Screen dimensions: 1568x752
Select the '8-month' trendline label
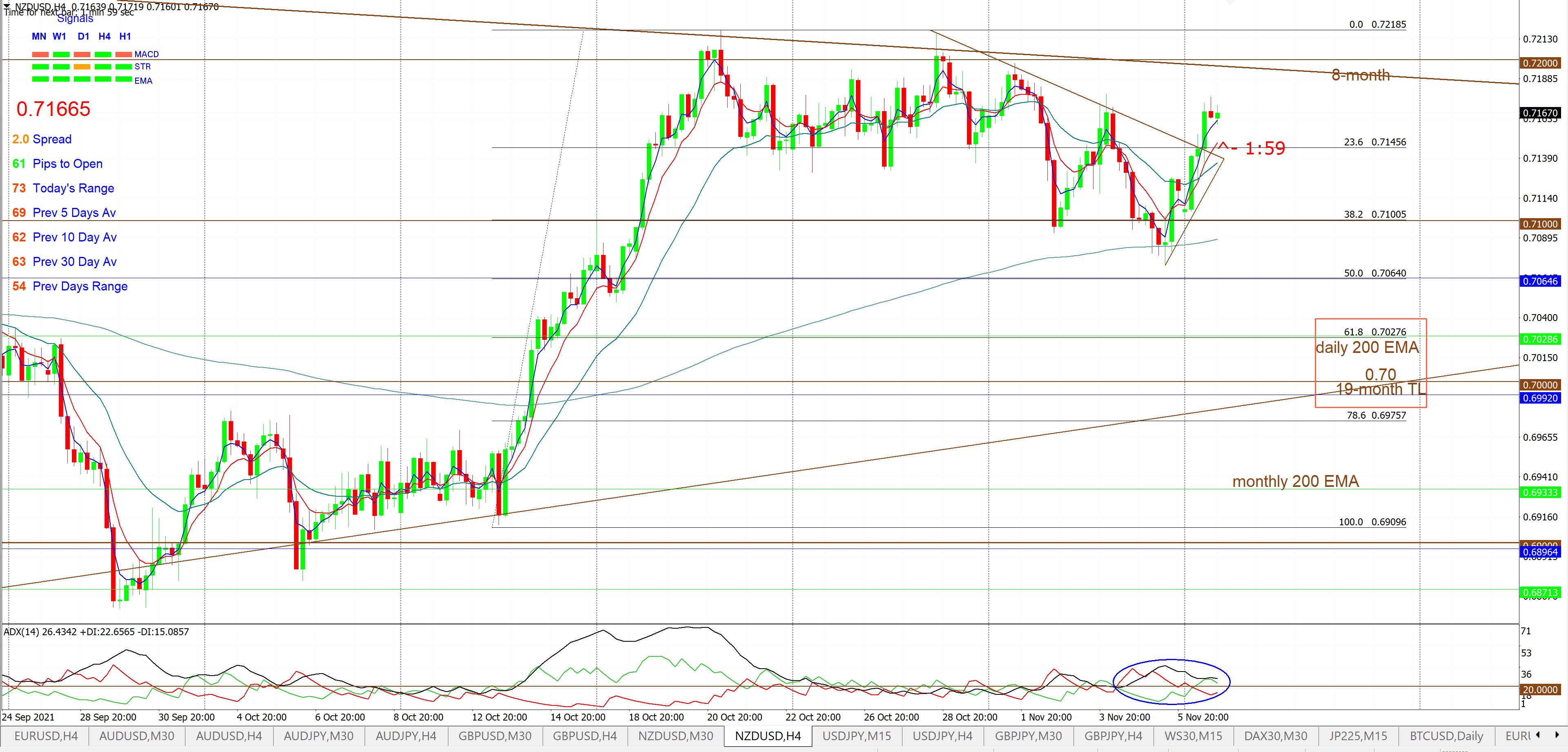coord(1361,75)
